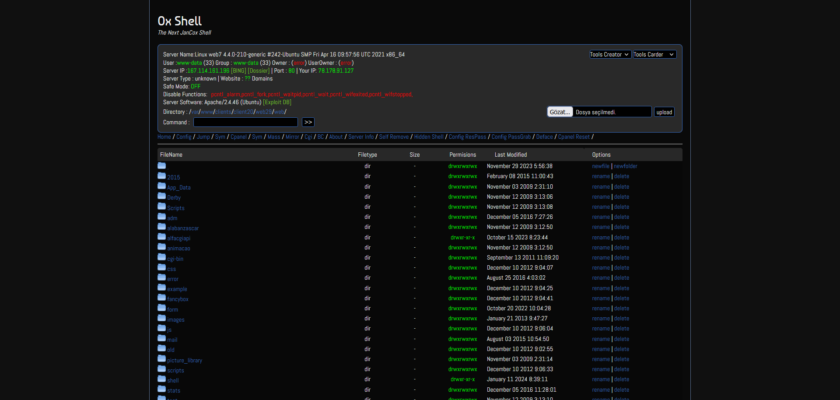
Task: Click the Derby folder icon
Action: coord(162,196)
